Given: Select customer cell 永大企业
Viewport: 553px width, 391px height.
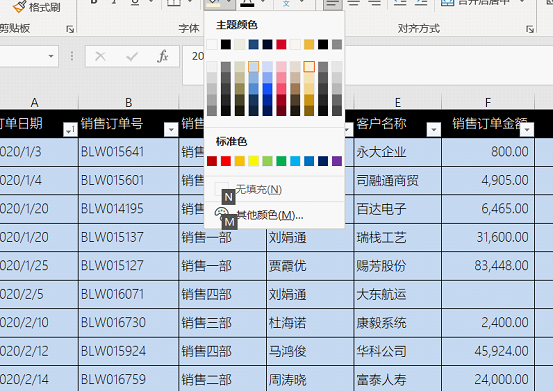Looking at the screenshot, I should (398, 152).
